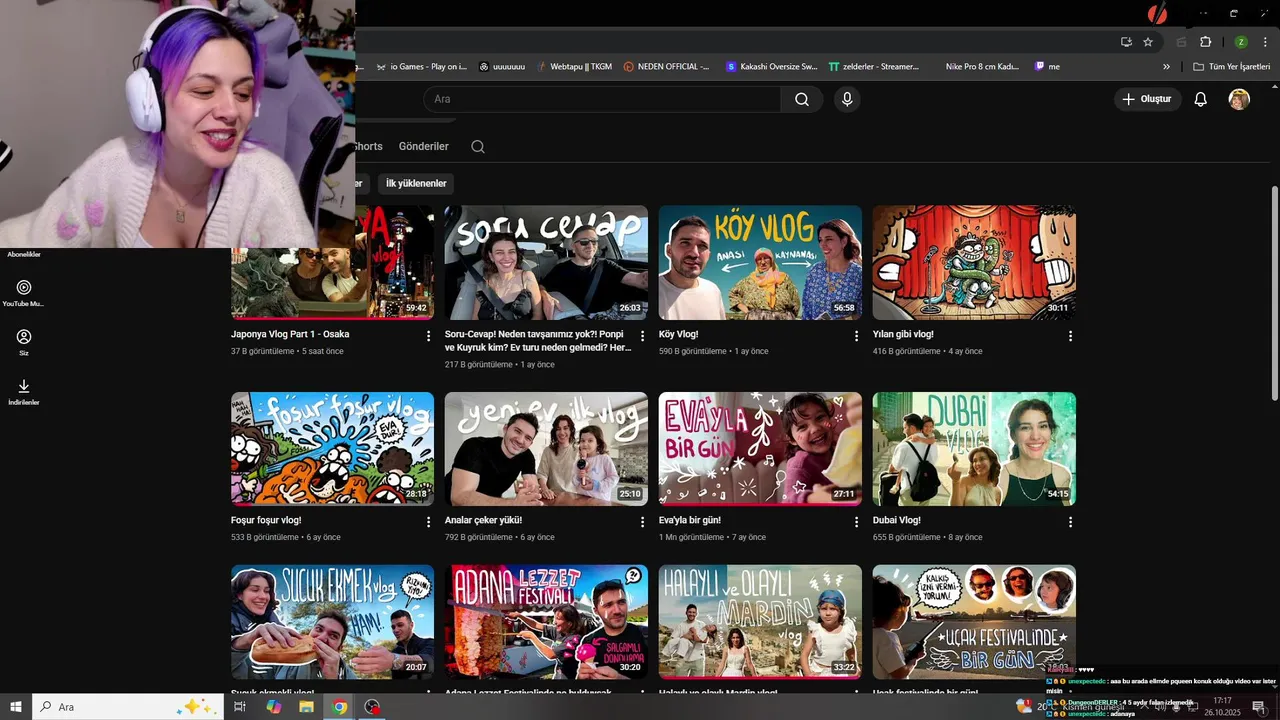Open File Explorer from the taskbar
The width and height of the screenshot is (1280, 720).
306,707
